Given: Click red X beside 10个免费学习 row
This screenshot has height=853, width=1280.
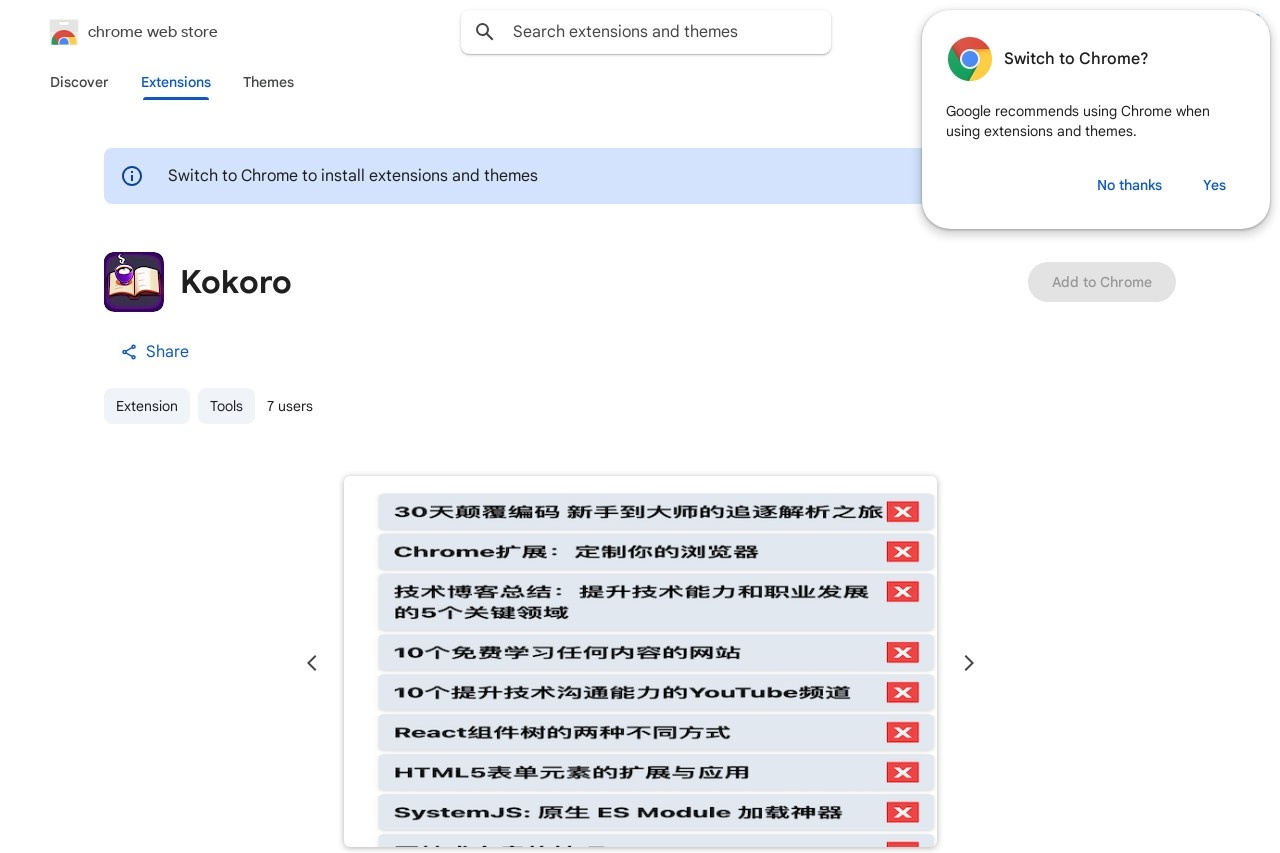Looking at the screenshot, I should [902, 653].
